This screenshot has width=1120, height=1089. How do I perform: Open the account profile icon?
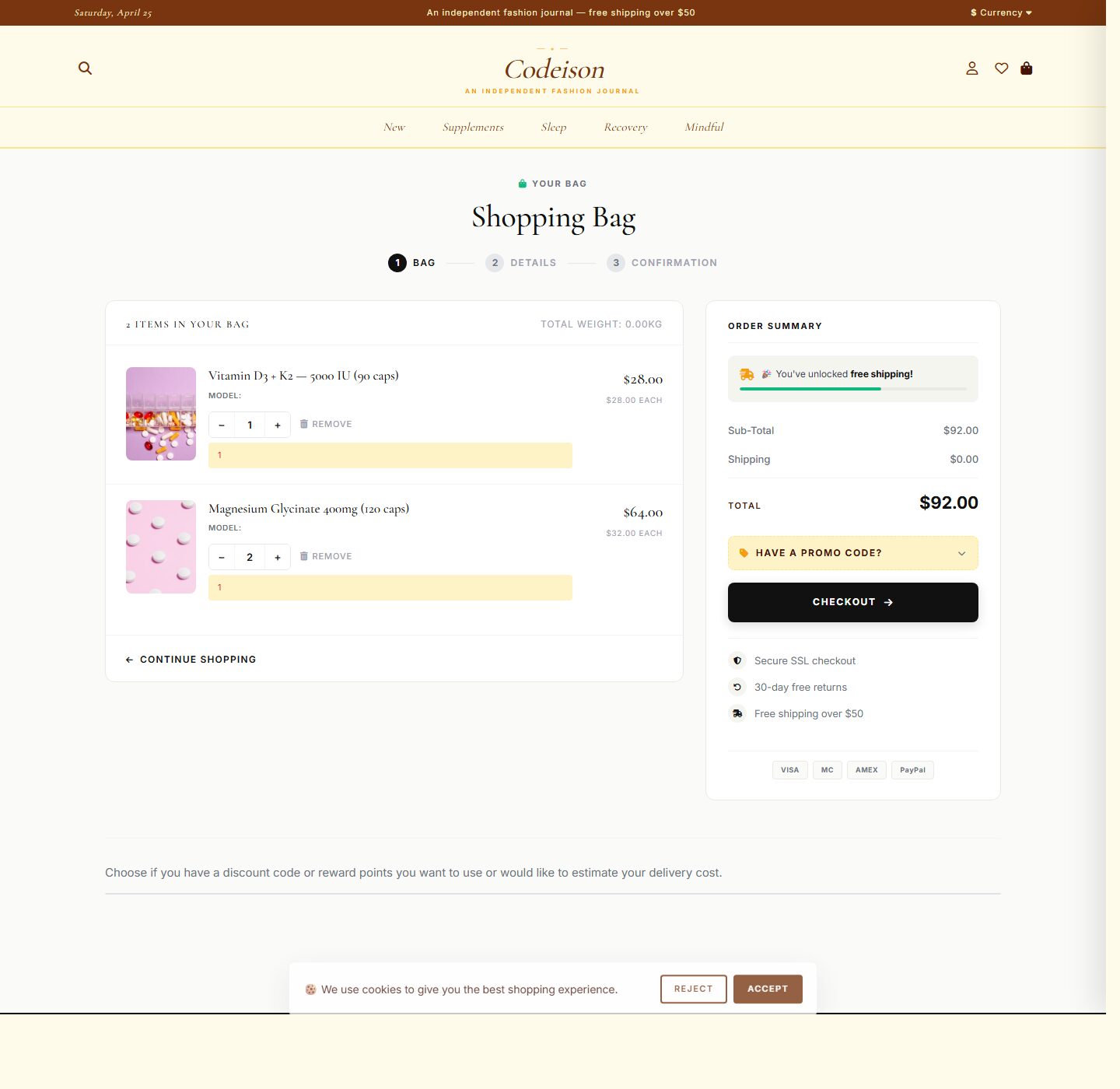tap(971, 68)
